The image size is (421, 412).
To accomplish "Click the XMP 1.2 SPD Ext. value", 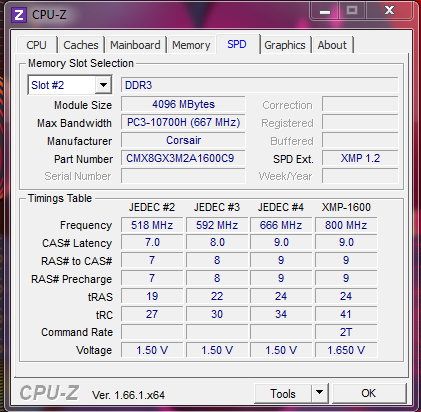I will click(360, 158).
